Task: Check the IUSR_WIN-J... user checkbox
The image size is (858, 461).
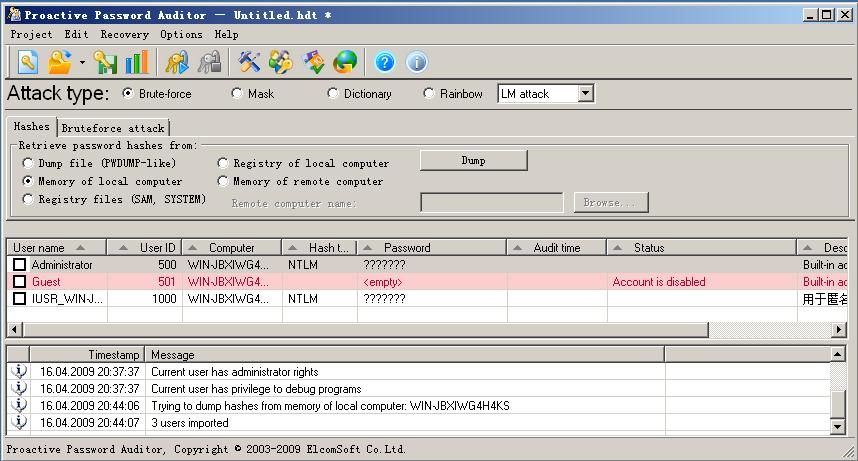Action: click(20, 299)
